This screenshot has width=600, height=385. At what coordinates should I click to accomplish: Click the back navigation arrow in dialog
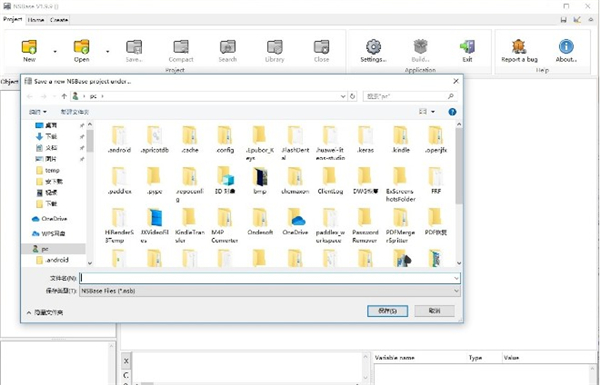[29, 96]
